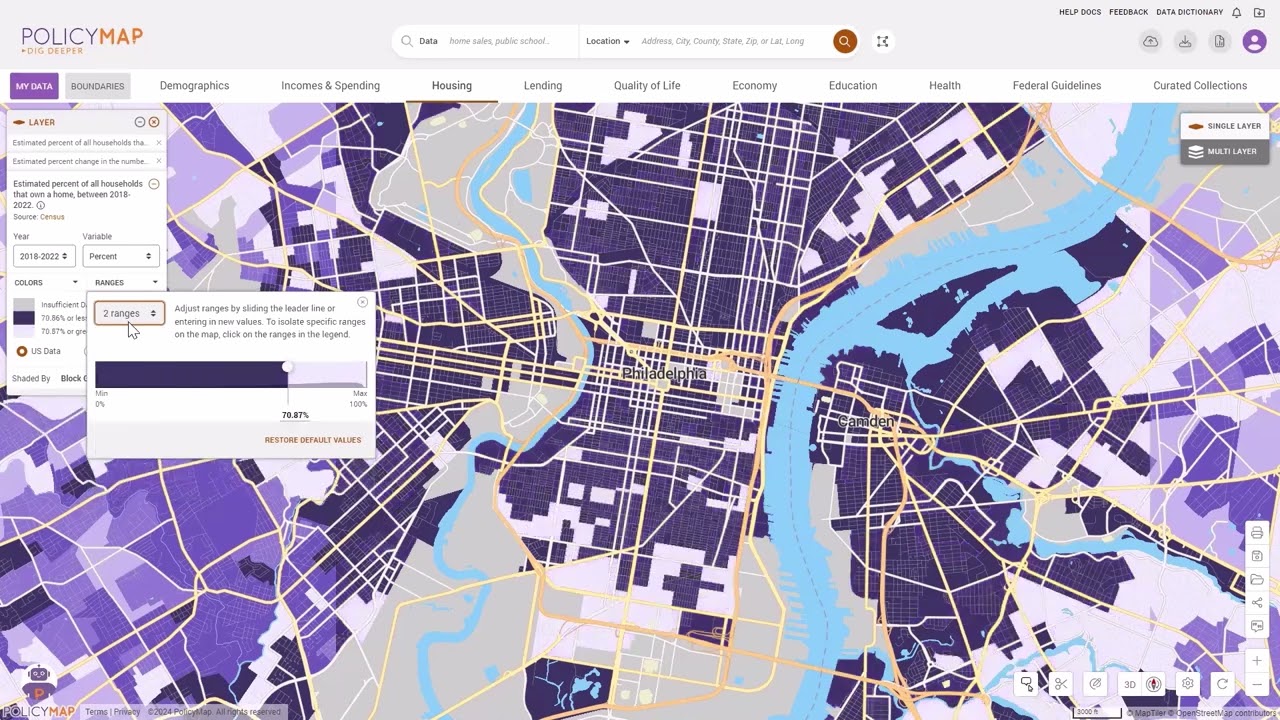Collapse the active layer with minus circle
Viewport: 1280px width, 720px height.
154,184
